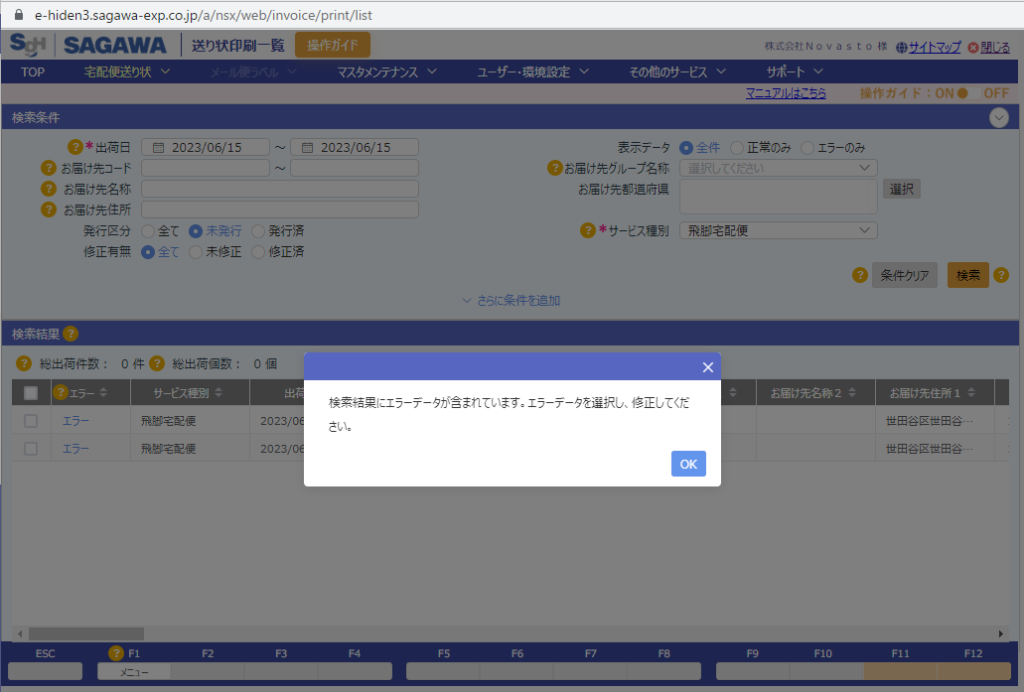Click the help icon beside 総出荷件数
The image size is (1024, 692).
coord(24,363)
